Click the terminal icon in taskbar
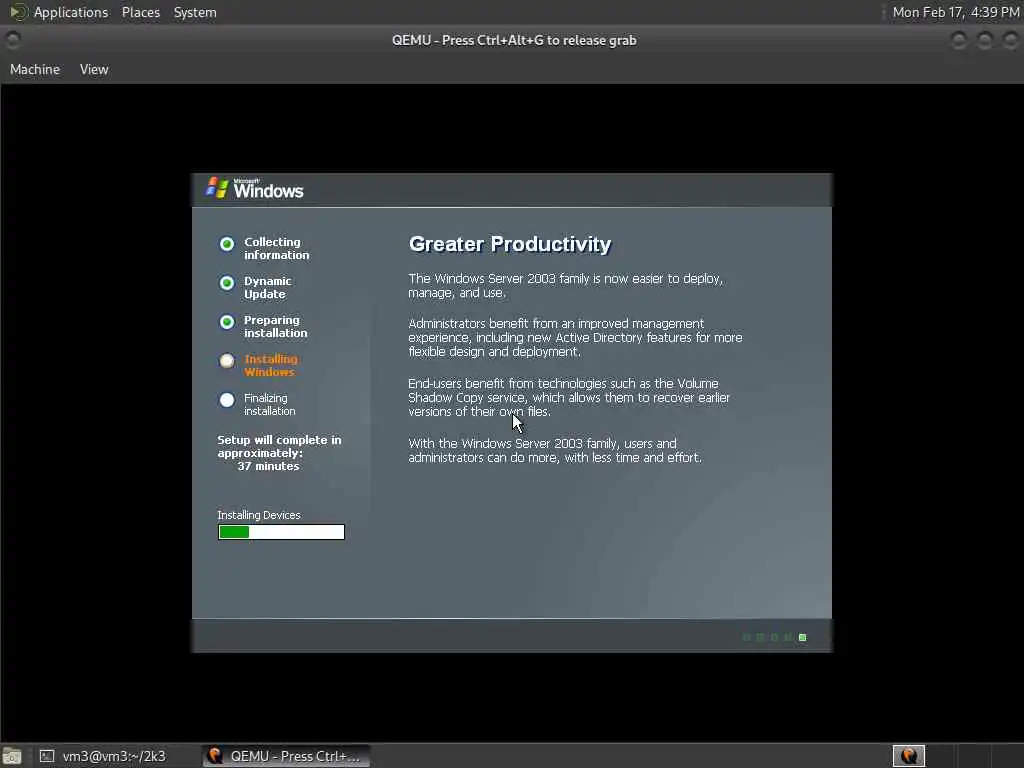The image size is (1024, 768). click(47, 756)
